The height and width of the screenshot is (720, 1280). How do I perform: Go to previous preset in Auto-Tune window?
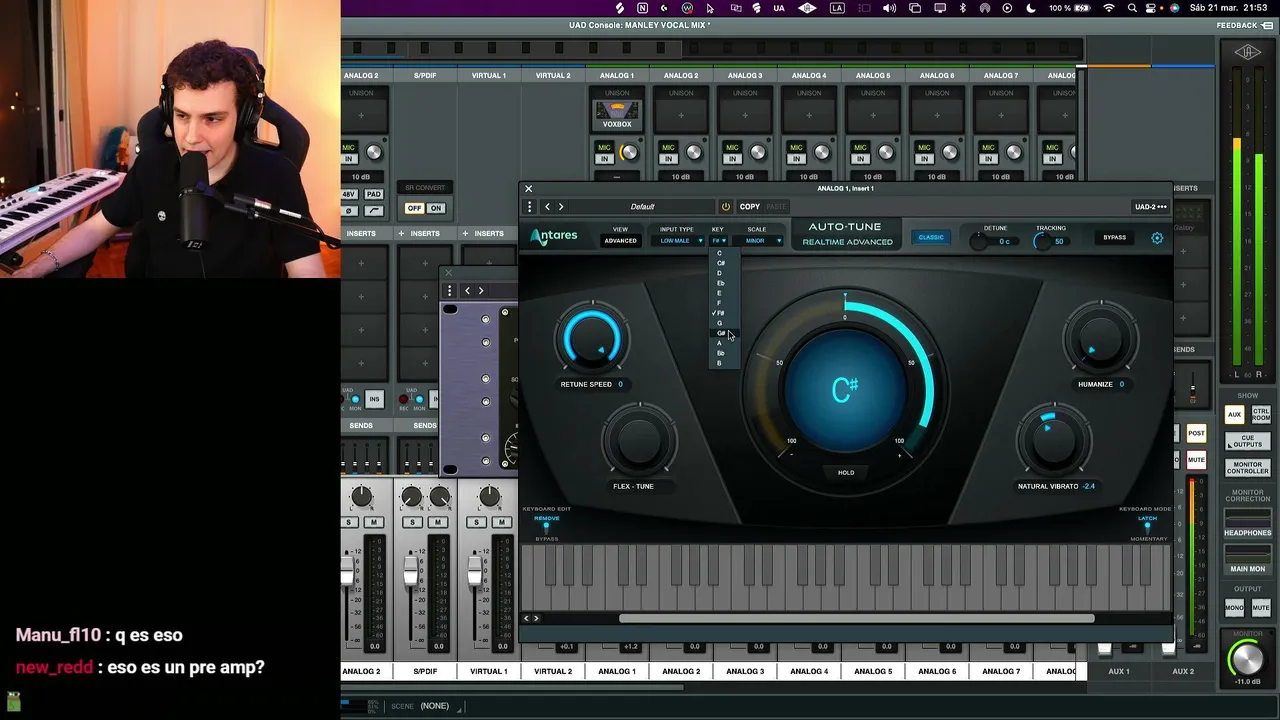point(547,207)
